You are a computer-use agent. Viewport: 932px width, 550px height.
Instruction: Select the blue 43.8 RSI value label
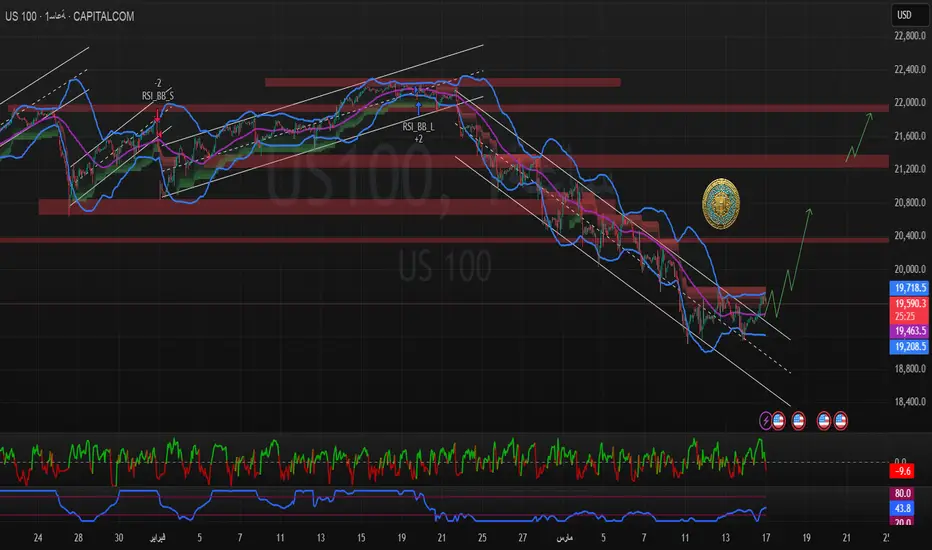(904, 508)
